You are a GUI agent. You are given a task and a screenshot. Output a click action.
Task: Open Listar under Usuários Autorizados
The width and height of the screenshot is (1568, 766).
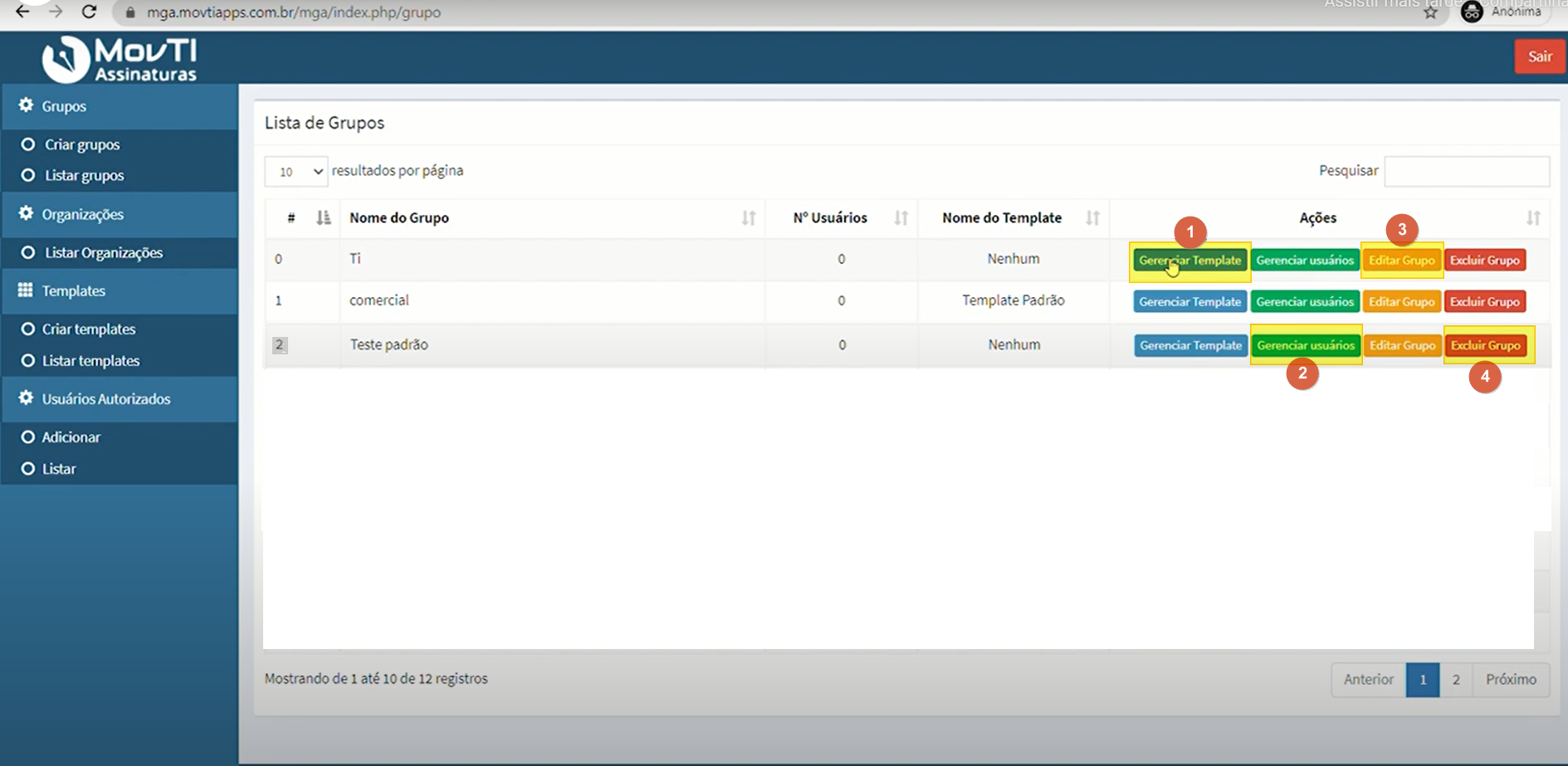click(x=59, y=468)
